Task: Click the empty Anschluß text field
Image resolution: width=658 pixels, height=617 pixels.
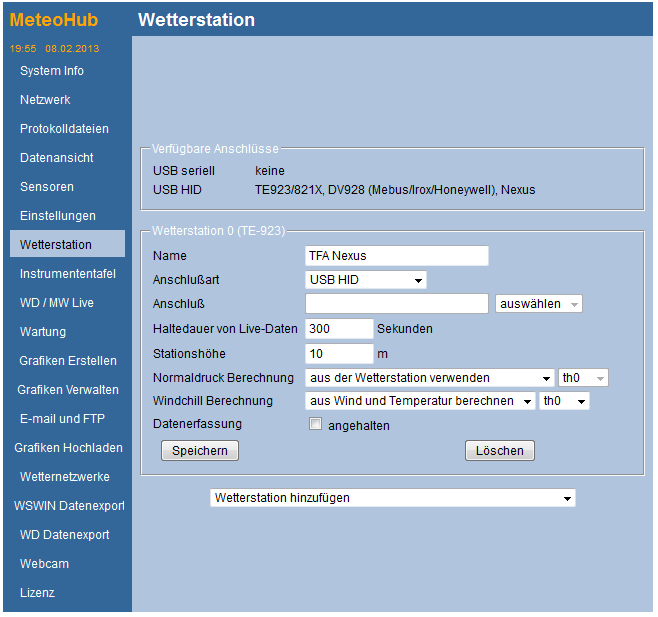Action: [397, 303]
